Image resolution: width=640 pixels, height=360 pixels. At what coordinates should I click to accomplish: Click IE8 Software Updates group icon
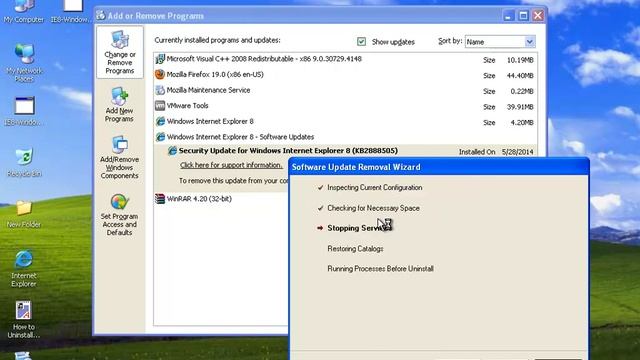(x=160, y=137)
